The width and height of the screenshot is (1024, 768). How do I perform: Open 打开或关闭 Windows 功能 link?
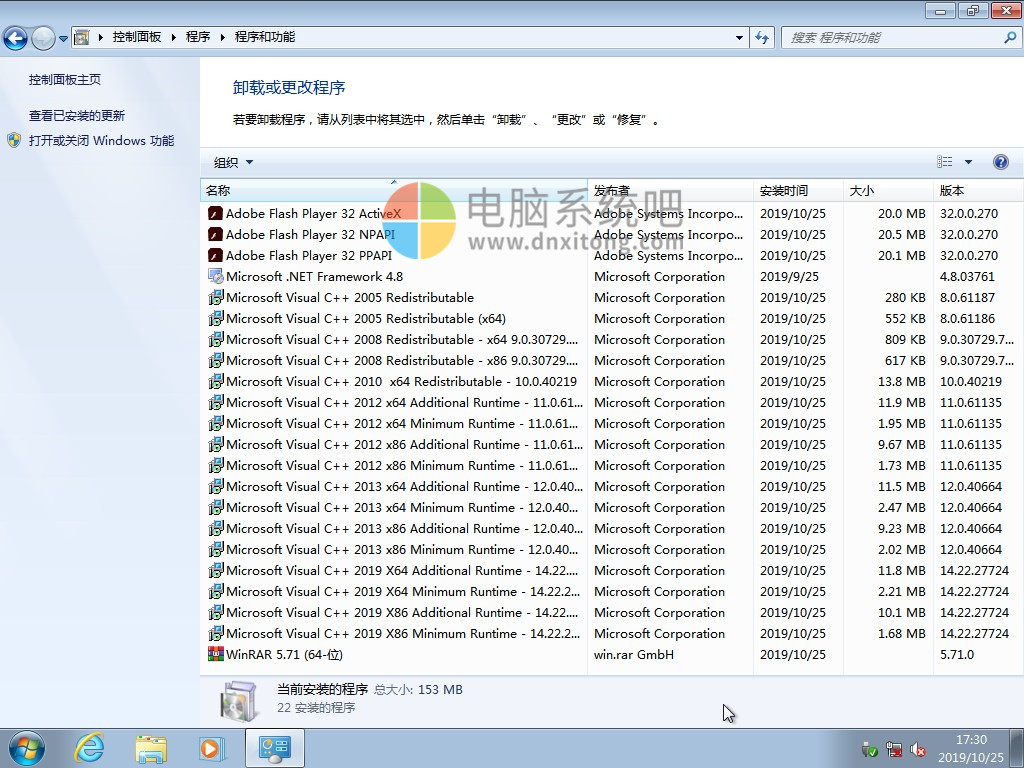point(101,140)
